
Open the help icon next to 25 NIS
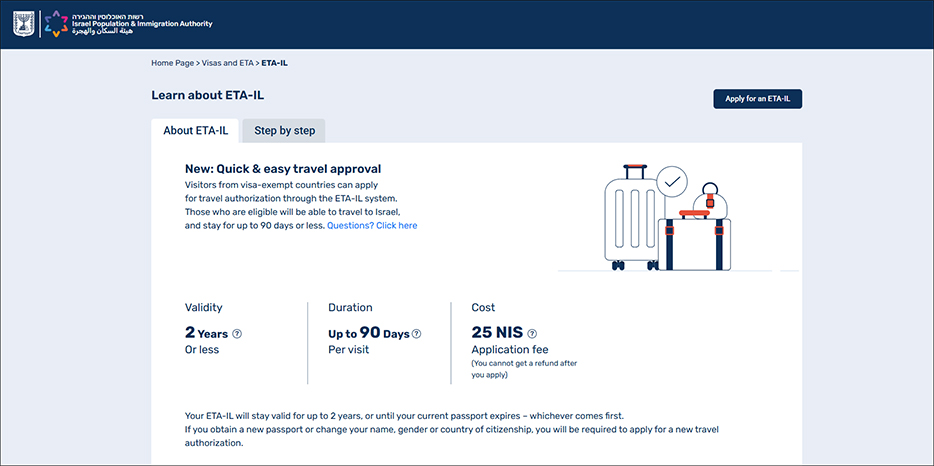pyautogui.click(x=532, y=334)
